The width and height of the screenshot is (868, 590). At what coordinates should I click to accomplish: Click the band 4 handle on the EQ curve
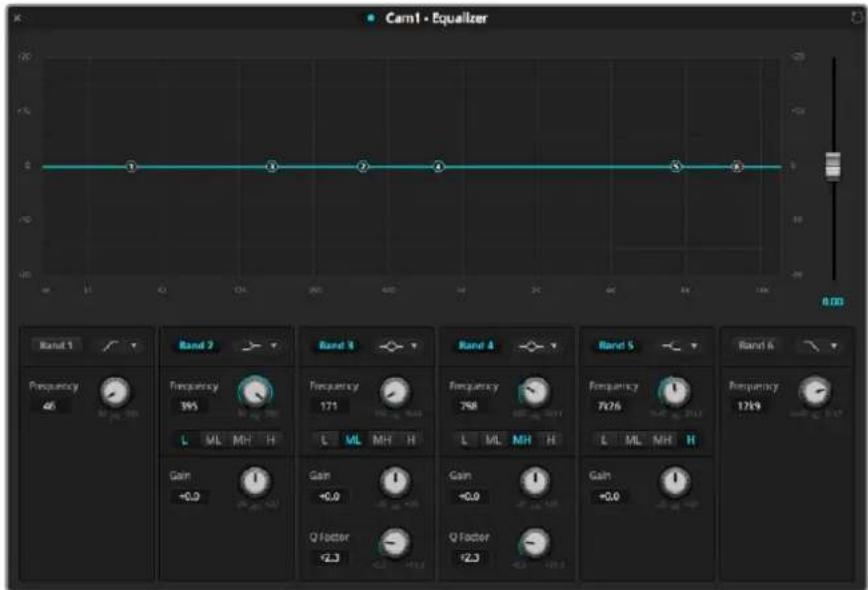[438, 166]
